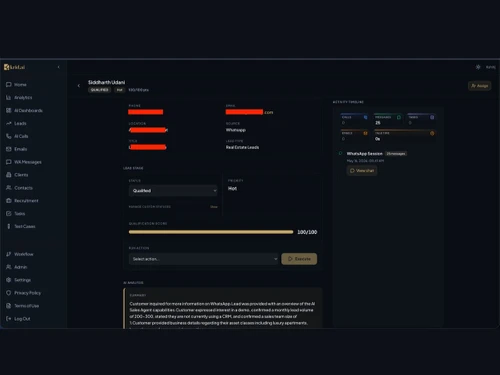Screen dimensions: 500x375
Task: Open WA Messages via its chat bubble icon
Action: (x=9, y=162)
